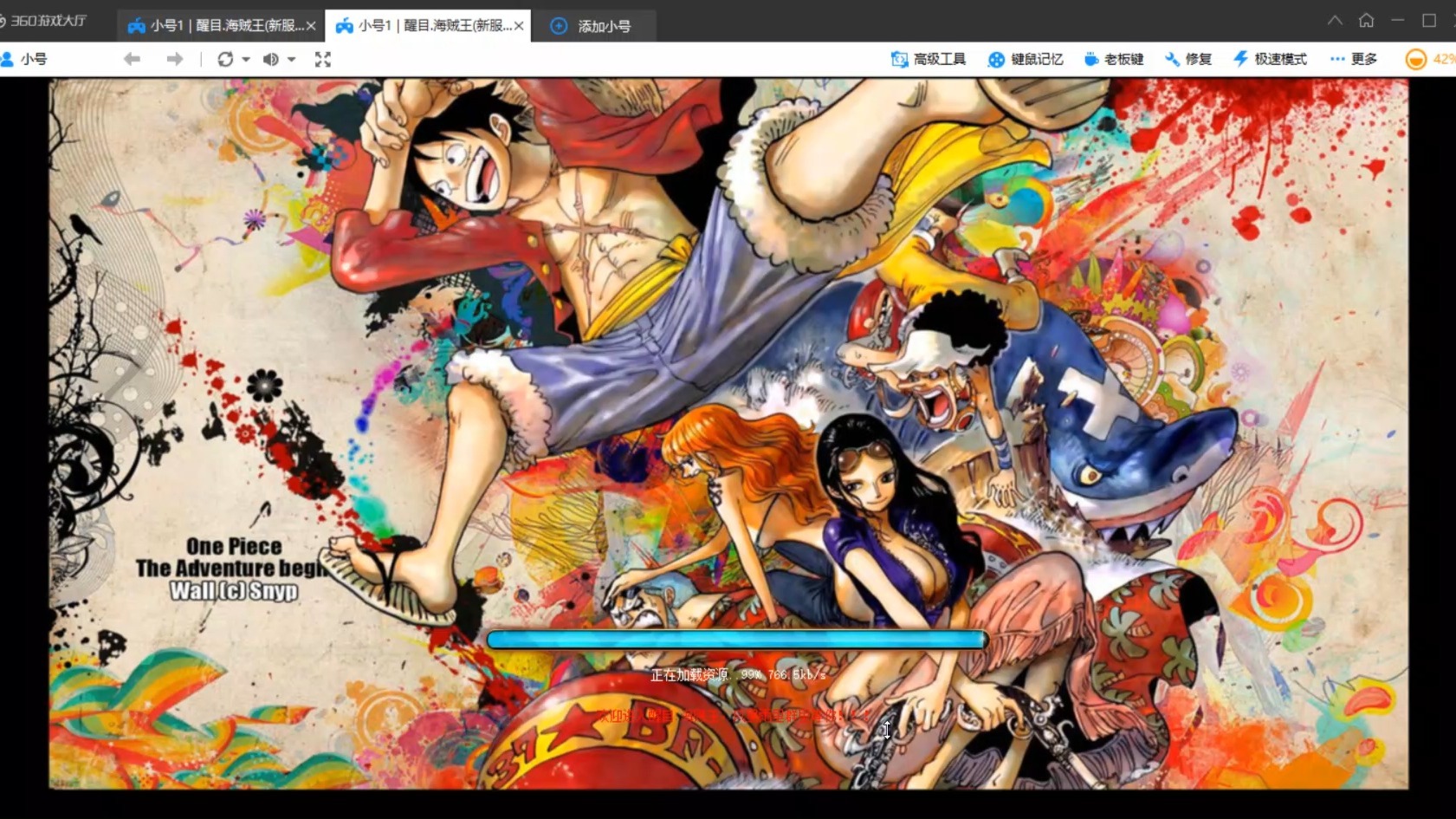Open 高级工具 advanced tools
The height and width of the screenshot is (819, 1456).
928,59
